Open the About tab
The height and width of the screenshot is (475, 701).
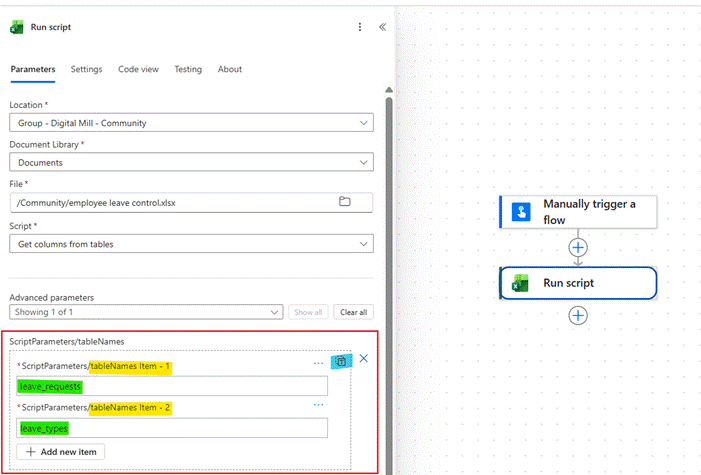click(x=230, y=69)
